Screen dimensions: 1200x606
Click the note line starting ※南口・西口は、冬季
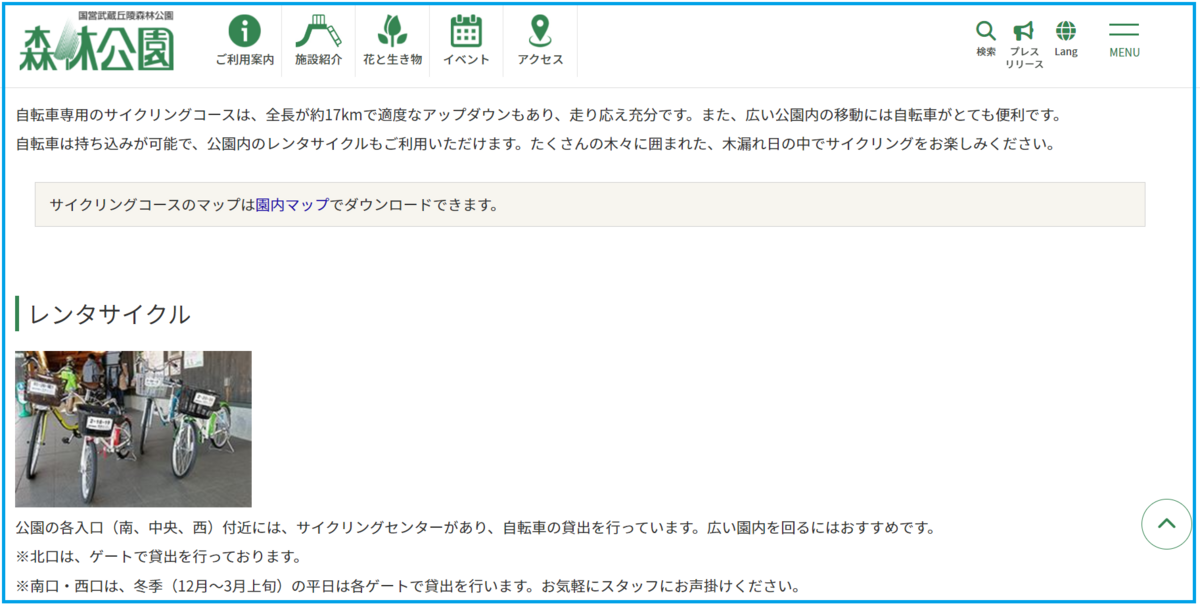click(x=408, y=586)
